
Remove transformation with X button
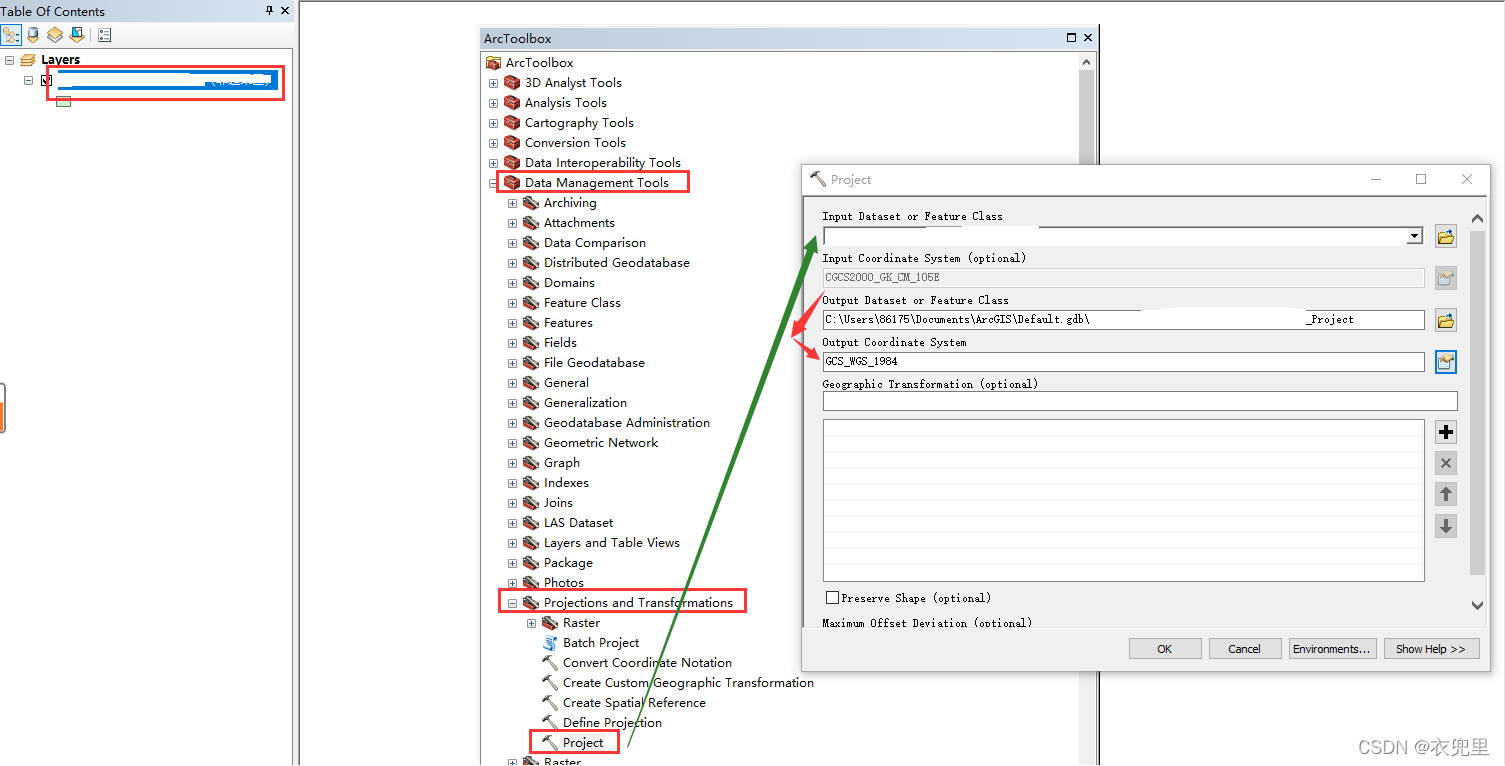tap(1445, 463)
